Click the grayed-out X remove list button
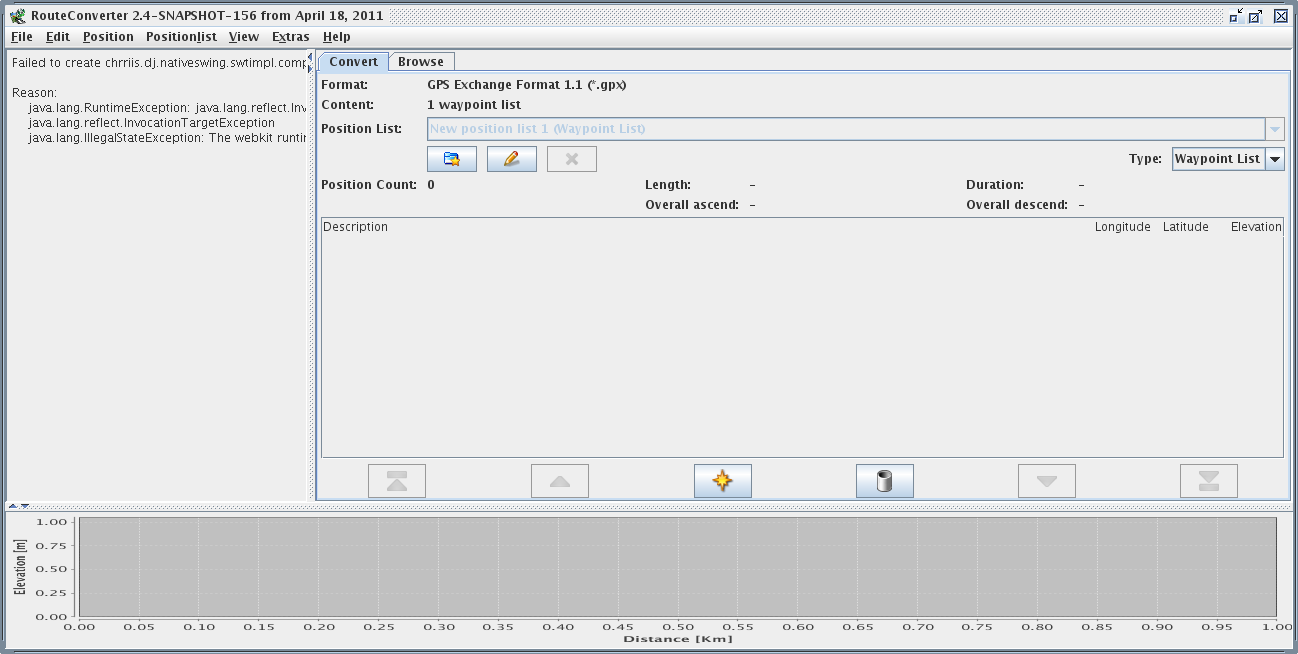1298x654 pixels. pyautogui.click(x=572, y=159)
